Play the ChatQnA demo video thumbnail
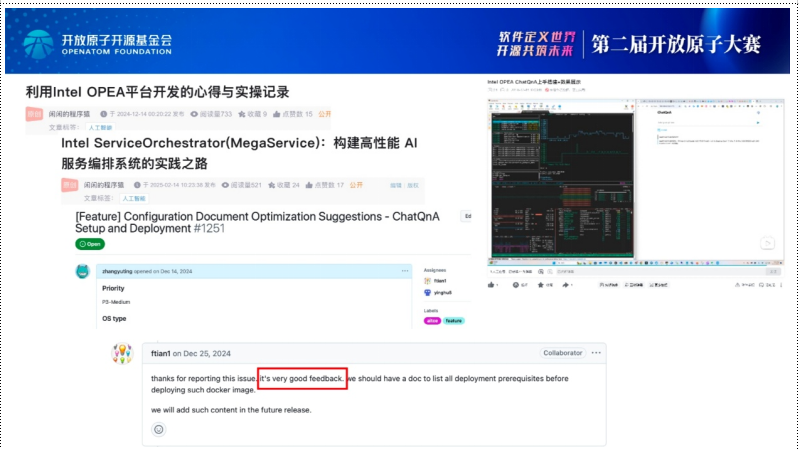Image resolution: width=799 pixels, height=449 pixels. click(x=635, y=182)
